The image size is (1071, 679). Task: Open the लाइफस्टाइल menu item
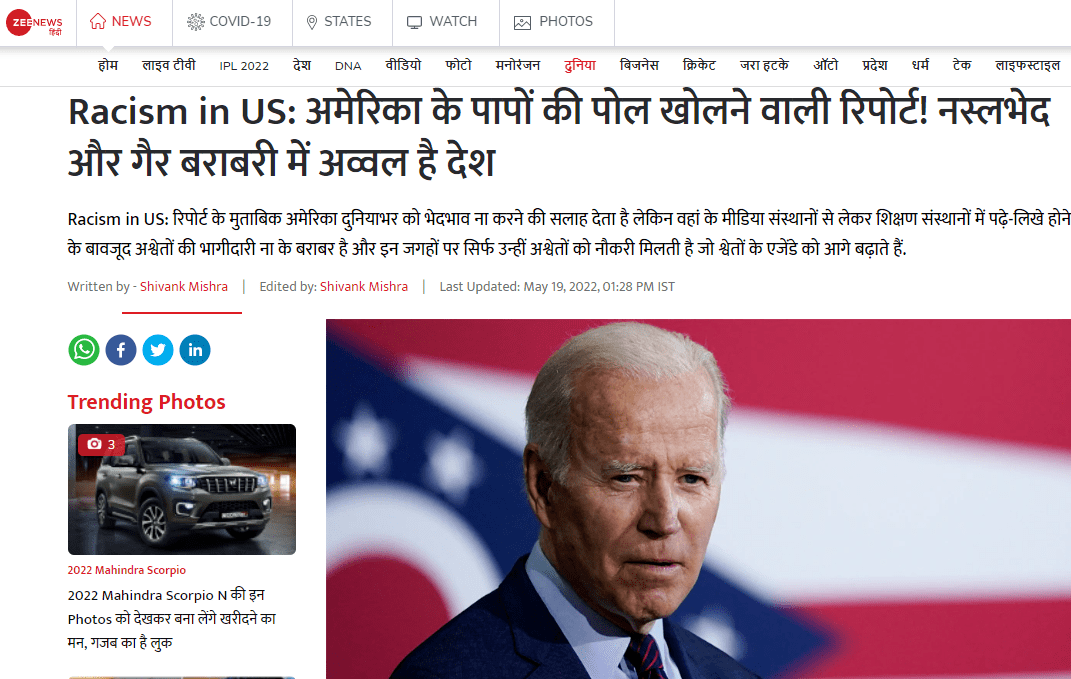[x=1027, y=66]
